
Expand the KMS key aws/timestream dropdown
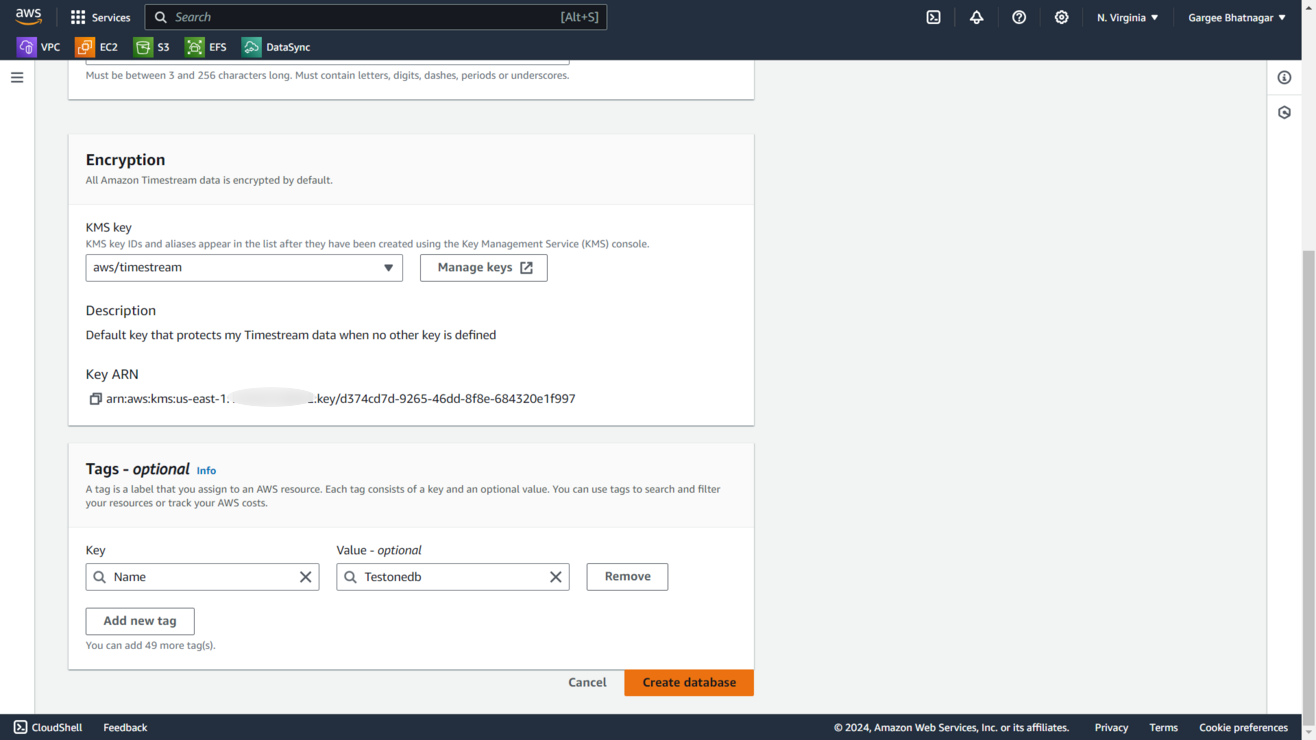[x=244, y=268]
